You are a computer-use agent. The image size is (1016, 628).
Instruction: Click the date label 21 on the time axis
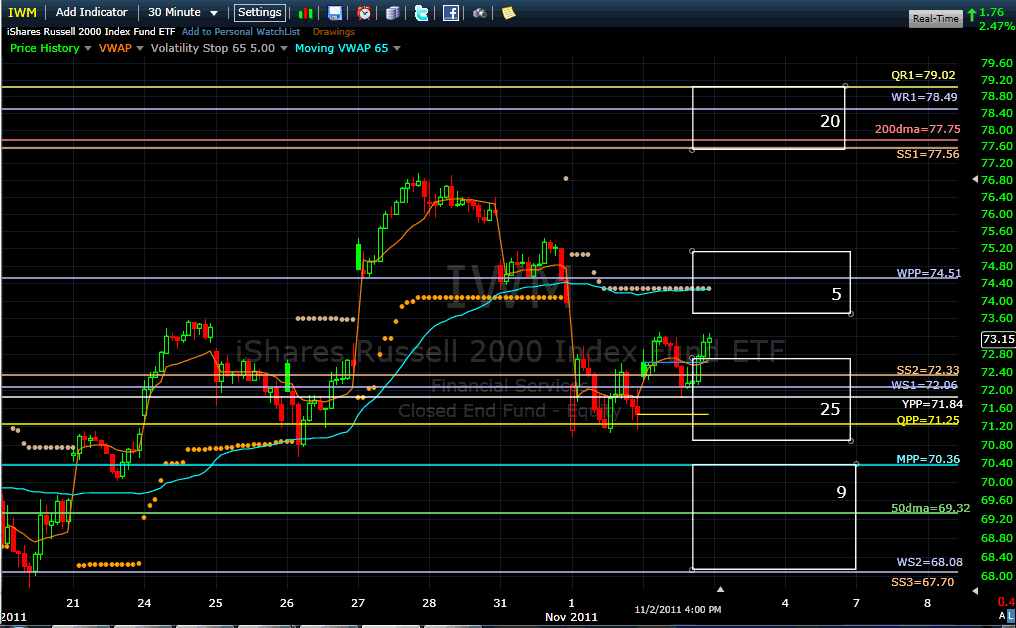tap(73, 603)
